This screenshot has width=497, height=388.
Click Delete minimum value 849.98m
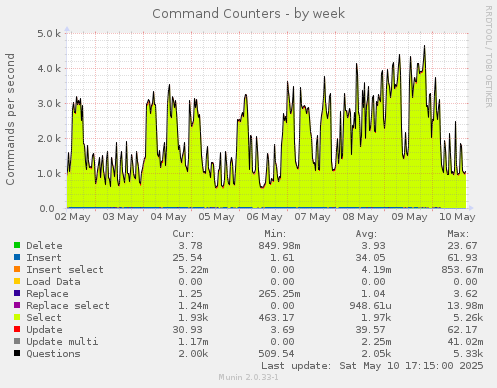(x=279, y=246)
